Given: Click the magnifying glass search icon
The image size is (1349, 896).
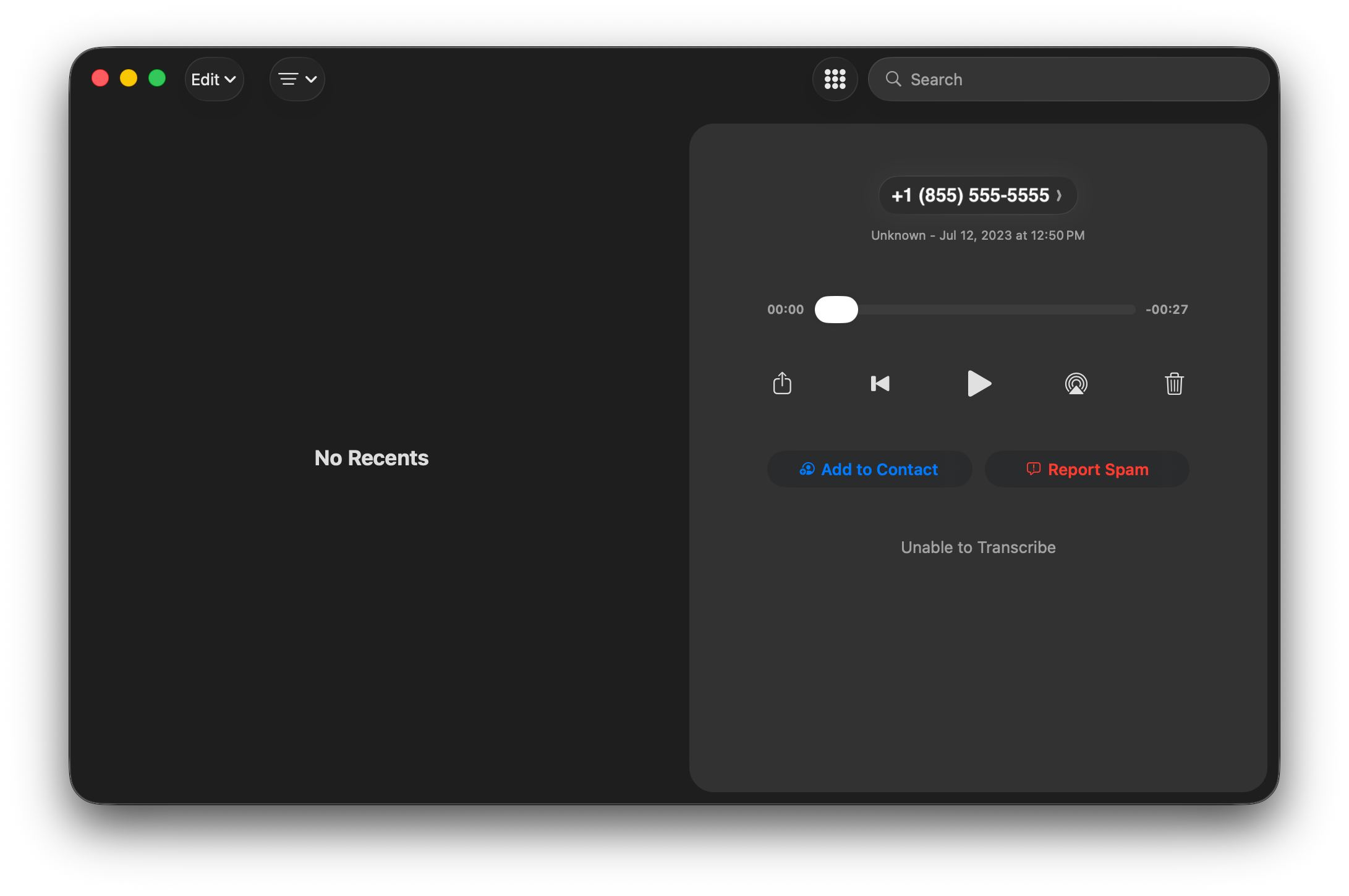Looking at the screenshot, I should pyautogui.click(x=893, y=79).
